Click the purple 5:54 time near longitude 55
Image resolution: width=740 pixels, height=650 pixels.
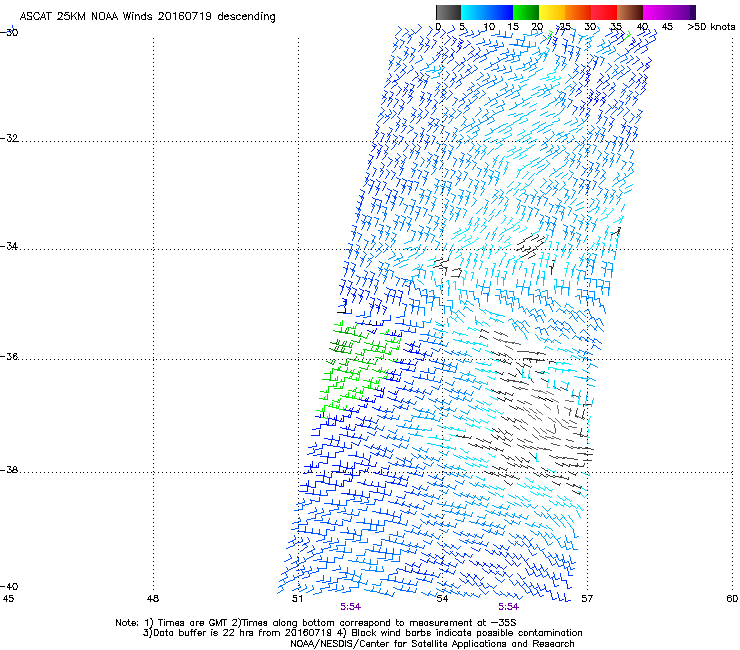508,607
